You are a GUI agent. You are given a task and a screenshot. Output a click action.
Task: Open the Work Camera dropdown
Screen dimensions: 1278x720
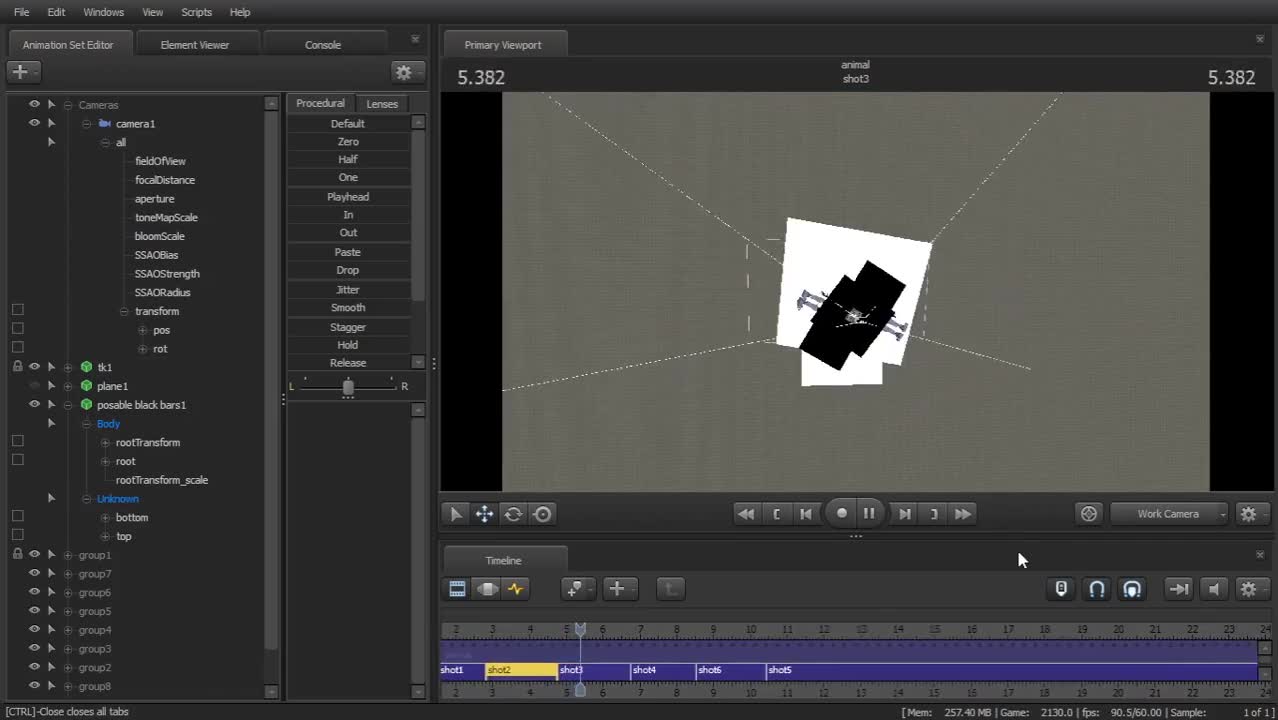click(x=1168, y=514)
